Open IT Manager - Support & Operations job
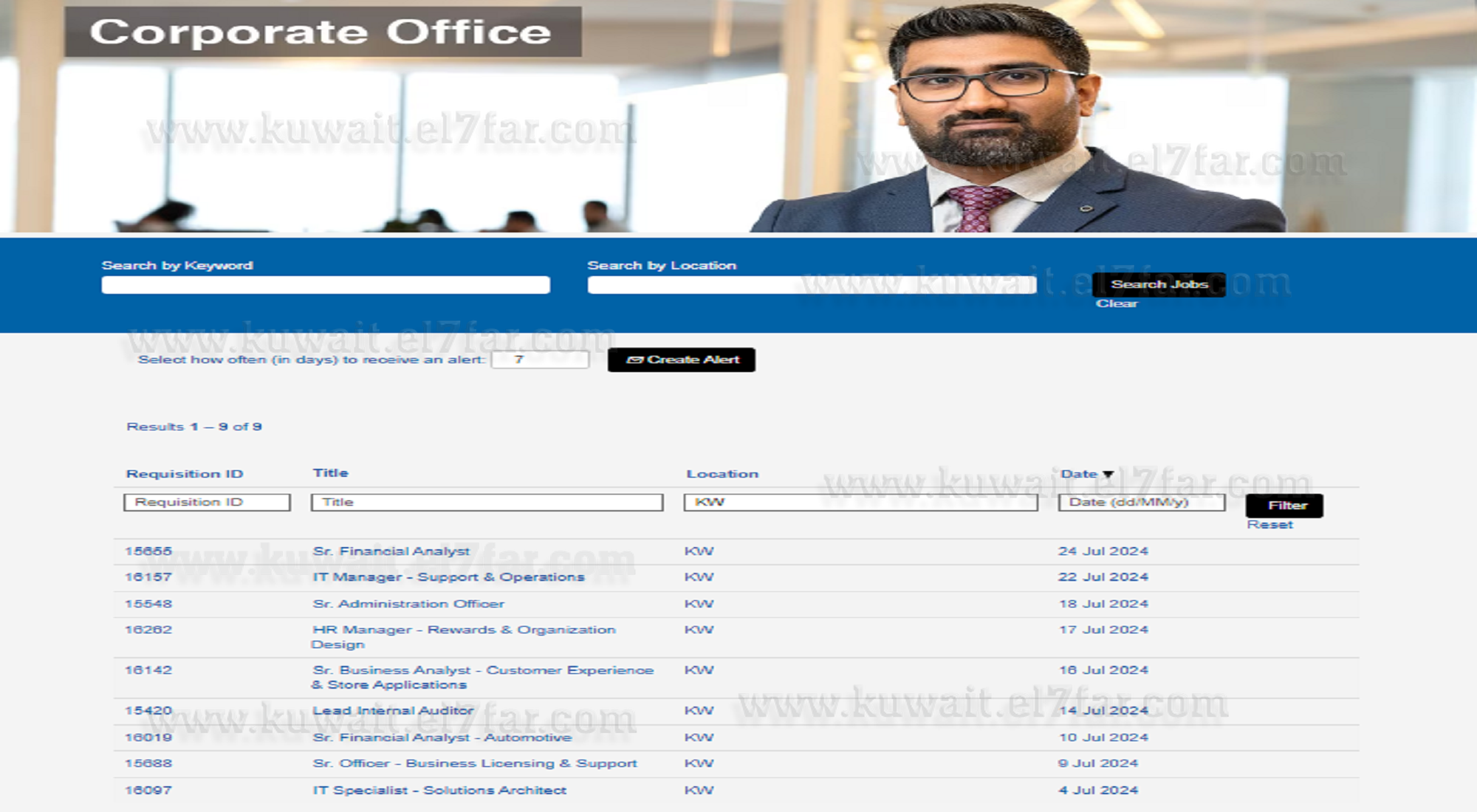 coord(448,577)
